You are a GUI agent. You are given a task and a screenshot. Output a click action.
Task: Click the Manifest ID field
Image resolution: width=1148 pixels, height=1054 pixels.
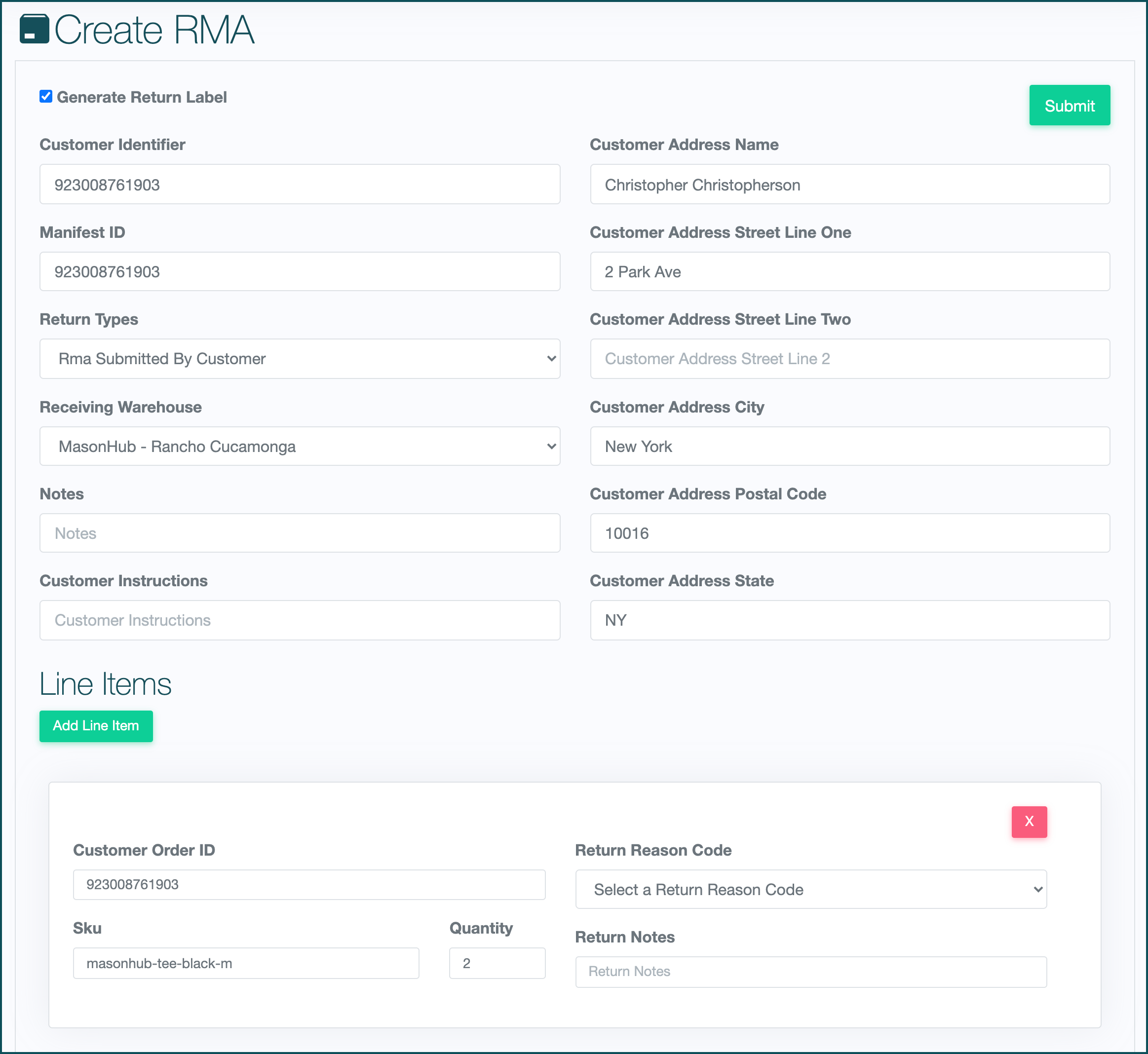pos(300,271)
